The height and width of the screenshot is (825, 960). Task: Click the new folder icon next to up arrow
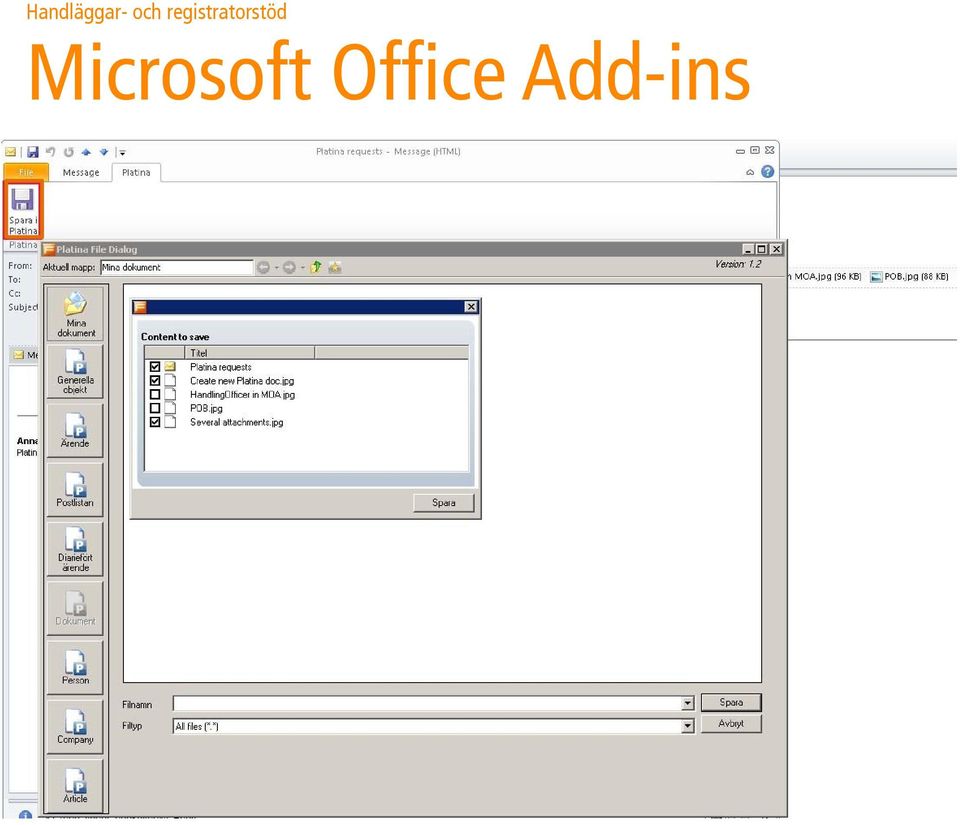335,267
